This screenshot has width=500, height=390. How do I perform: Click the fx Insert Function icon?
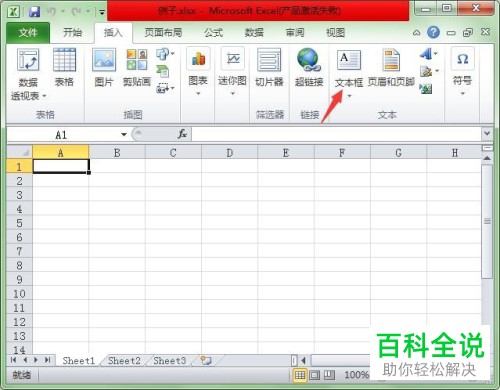[x=182, y=134]
